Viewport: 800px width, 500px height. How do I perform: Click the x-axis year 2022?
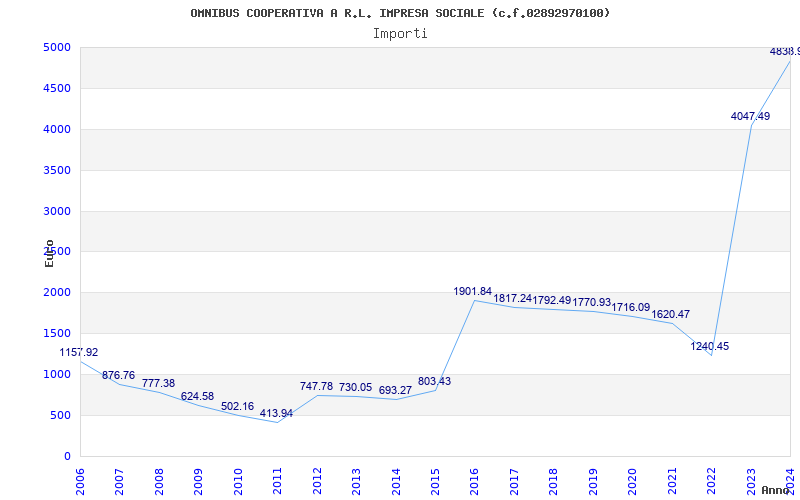click(712, 482)
